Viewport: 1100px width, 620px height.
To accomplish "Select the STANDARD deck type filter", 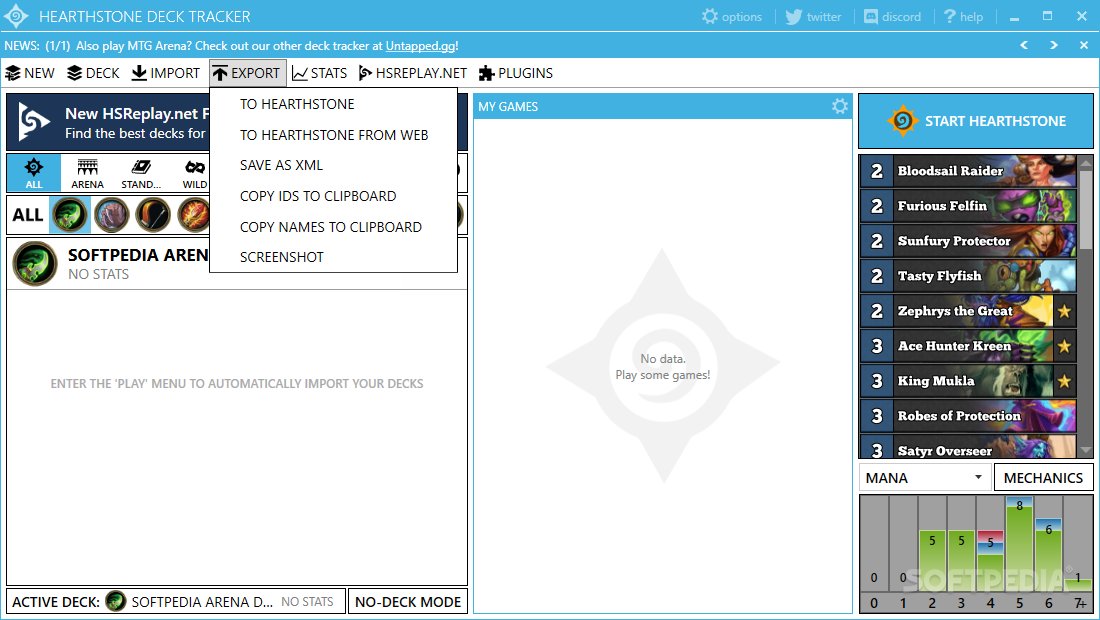I will (141, 173).
